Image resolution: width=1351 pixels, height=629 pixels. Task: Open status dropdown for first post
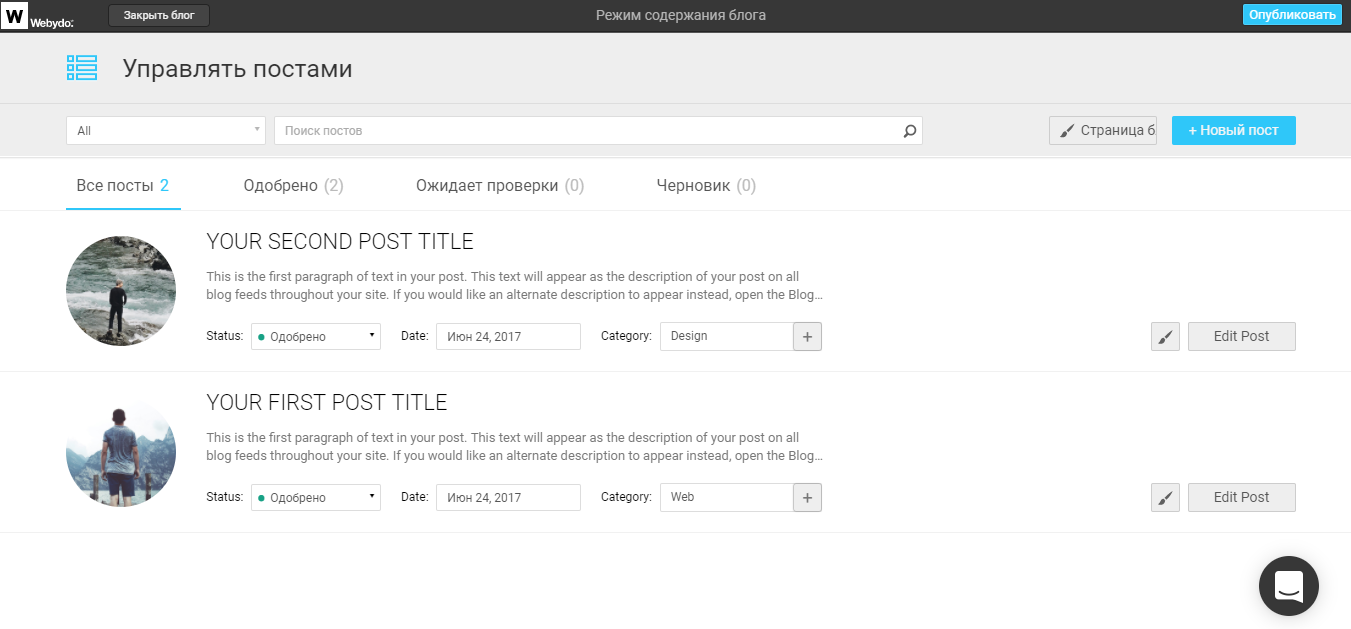tap(315, 498)
